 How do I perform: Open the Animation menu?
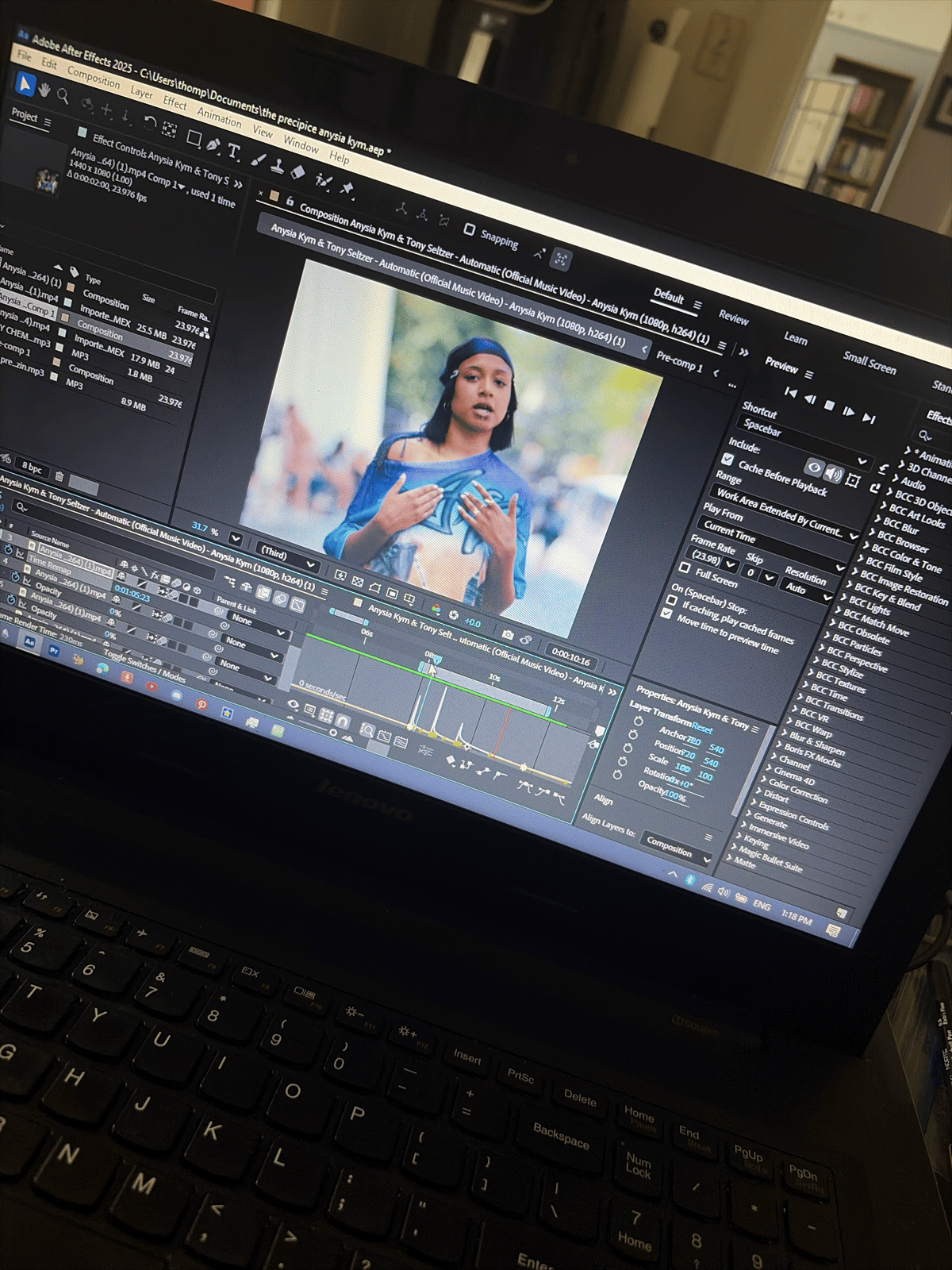click(x=219, y=117)
